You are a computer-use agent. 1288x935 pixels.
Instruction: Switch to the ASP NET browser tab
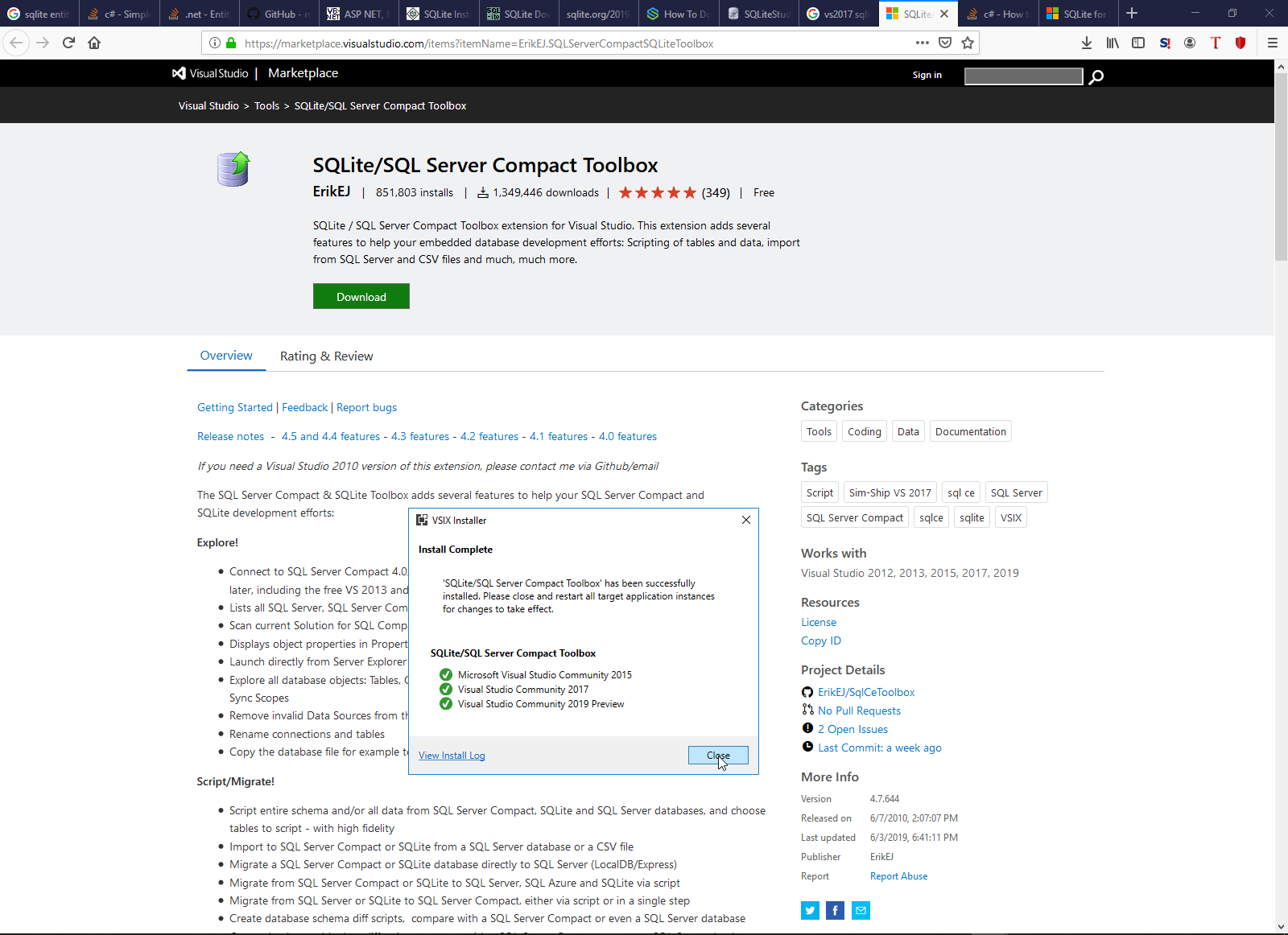pyautogui.click(x=358, y=14)
